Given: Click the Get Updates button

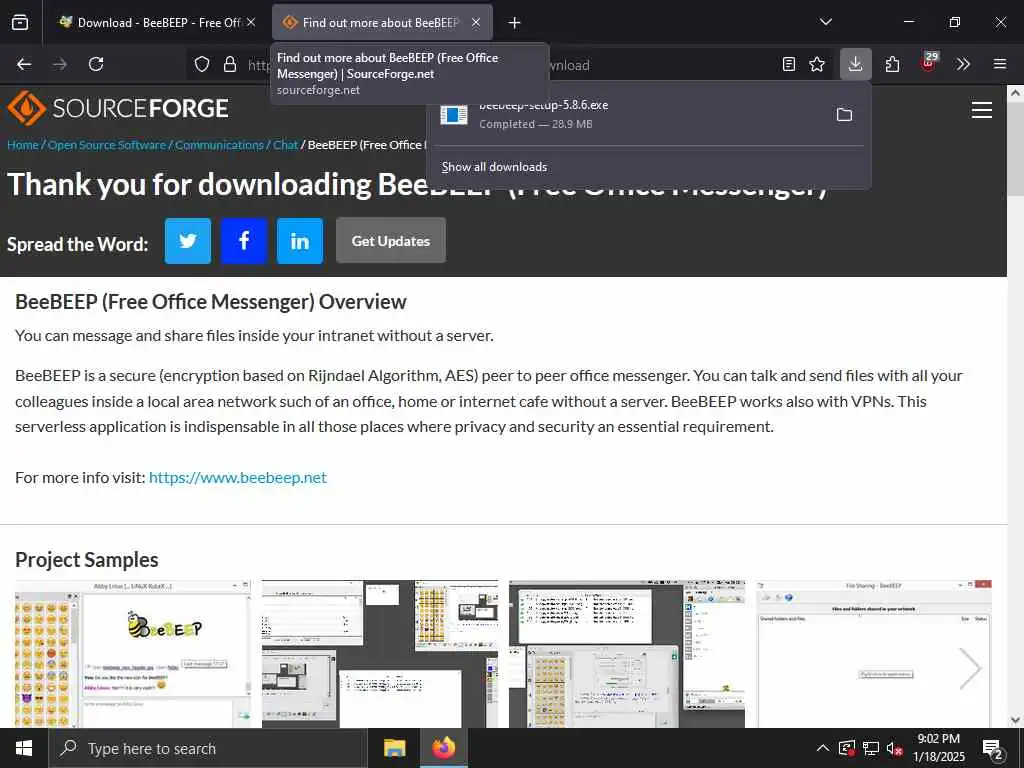Looking at the screenshot, I should click(x=391, y=241).
